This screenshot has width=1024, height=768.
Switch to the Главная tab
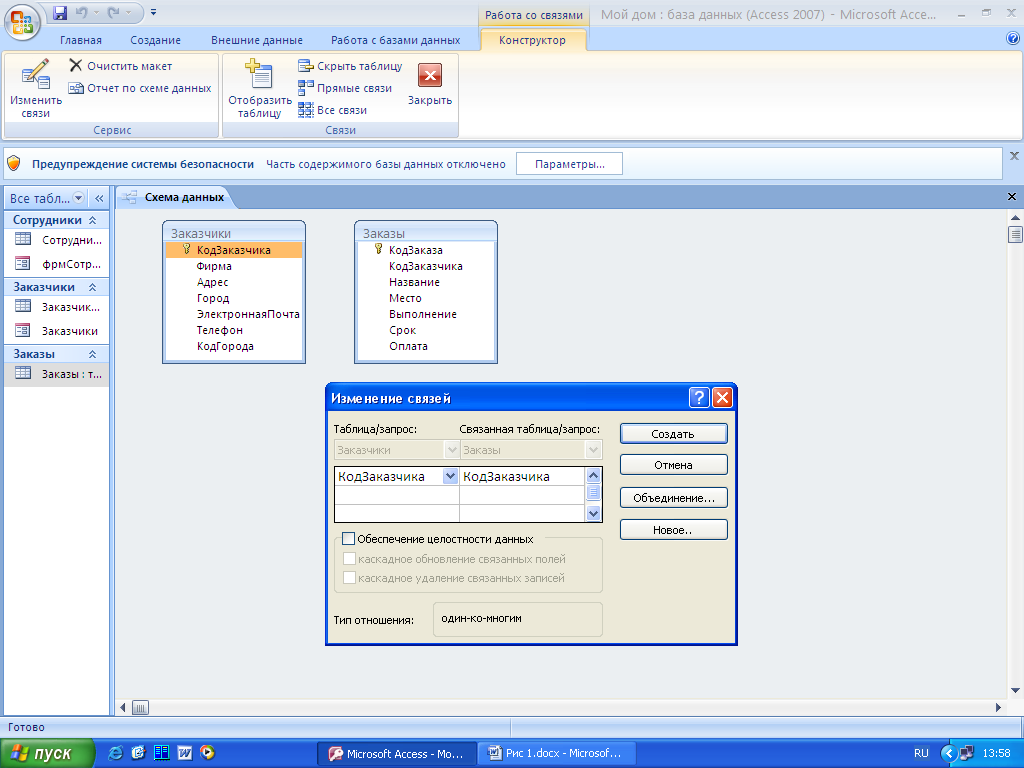pyautogui.click(x=81, y=40)
